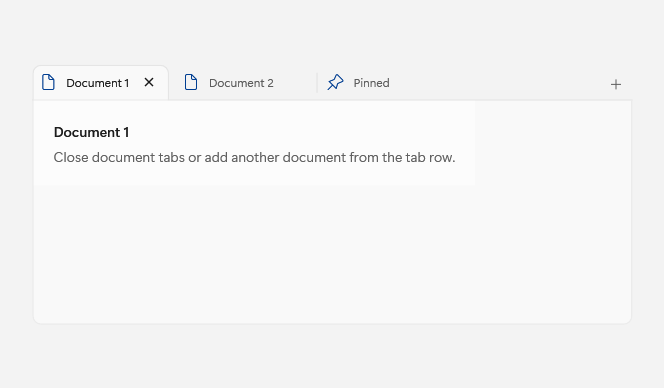Click the Document 2 file icon
Viewport: 664px width, 388px height.
coord(191,82)
